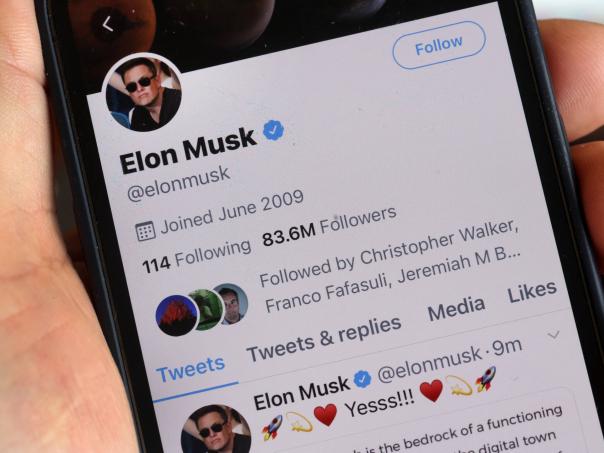Expand the tweet options chevron
This screenshot has height=453, width=604.
click(554, 334)
